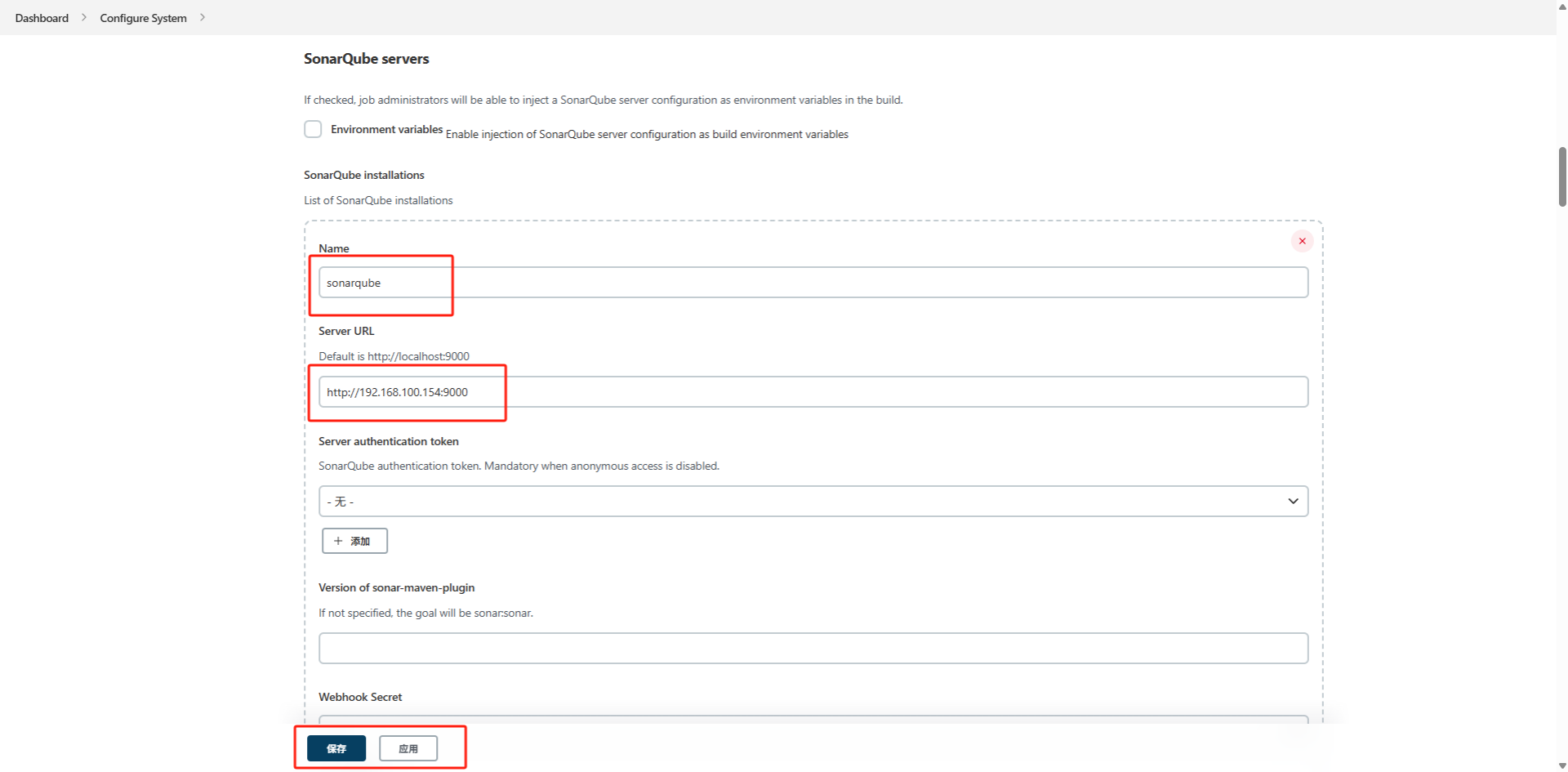Click the 'Enable injection of SonarQube' description
Image resolution: width=1568 pixels, height=772 pixels.
647,134
